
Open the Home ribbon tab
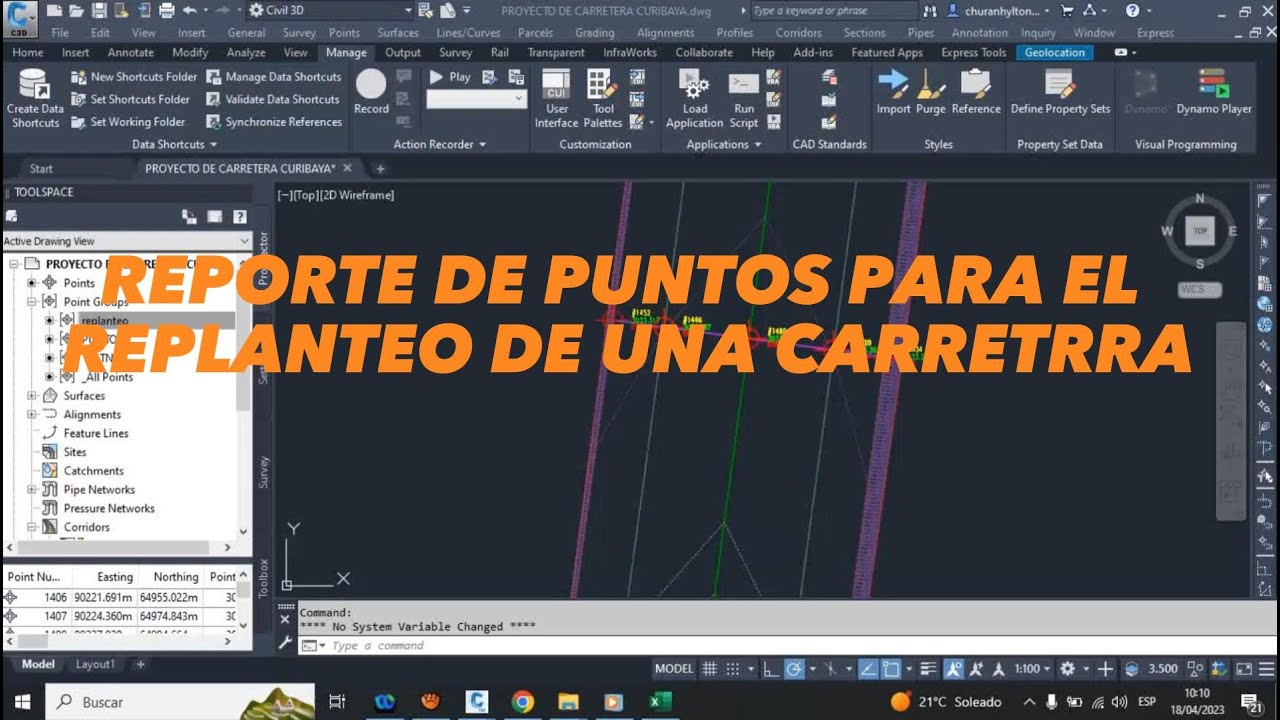pyautogui.click(x=27, y=52)
